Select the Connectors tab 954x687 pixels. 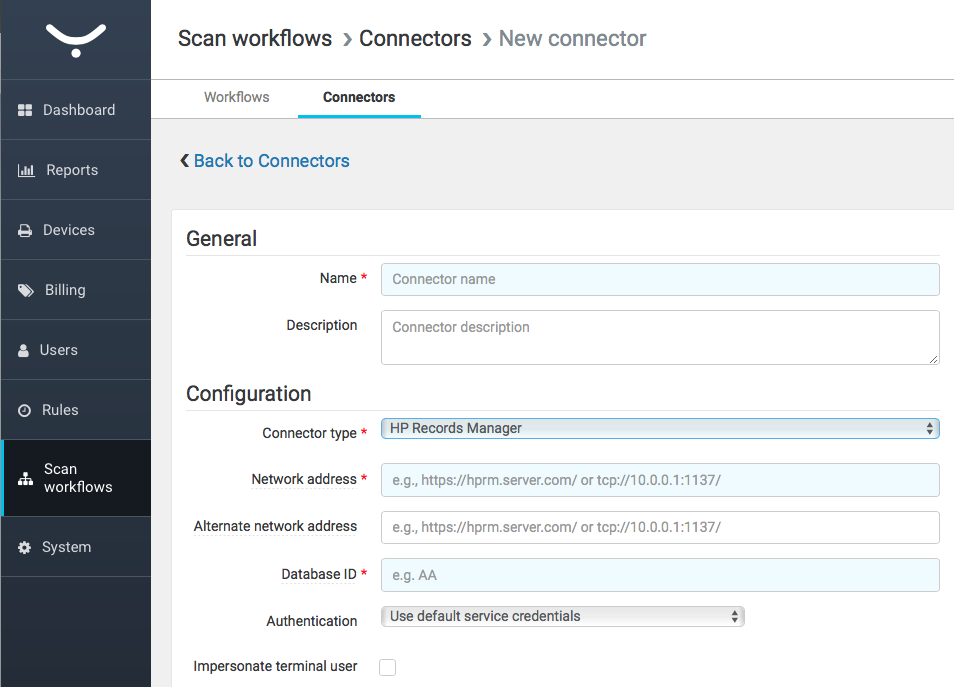click(x=359, y=97)
